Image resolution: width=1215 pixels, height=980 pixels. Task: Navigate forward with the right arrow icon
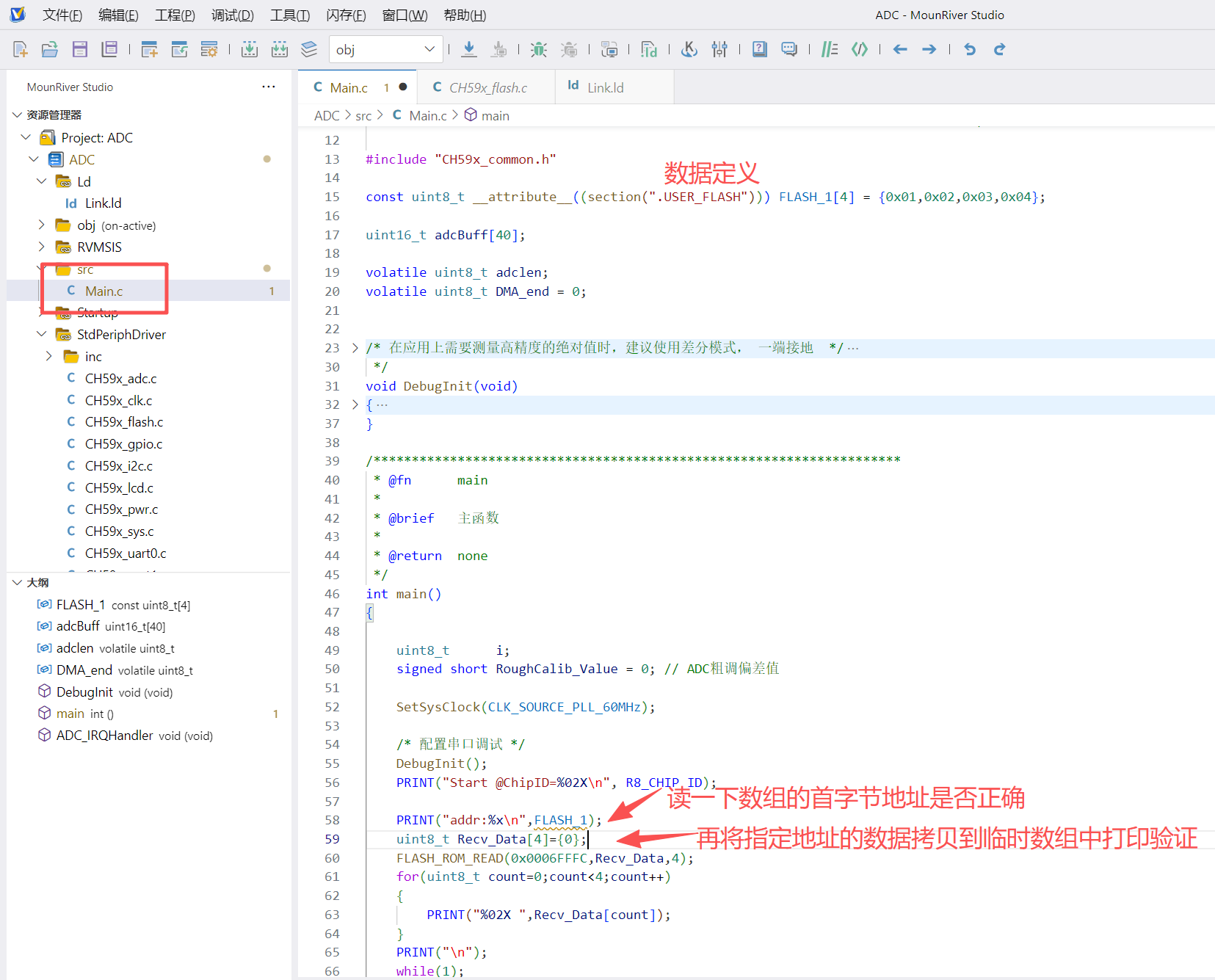[929, 49]
